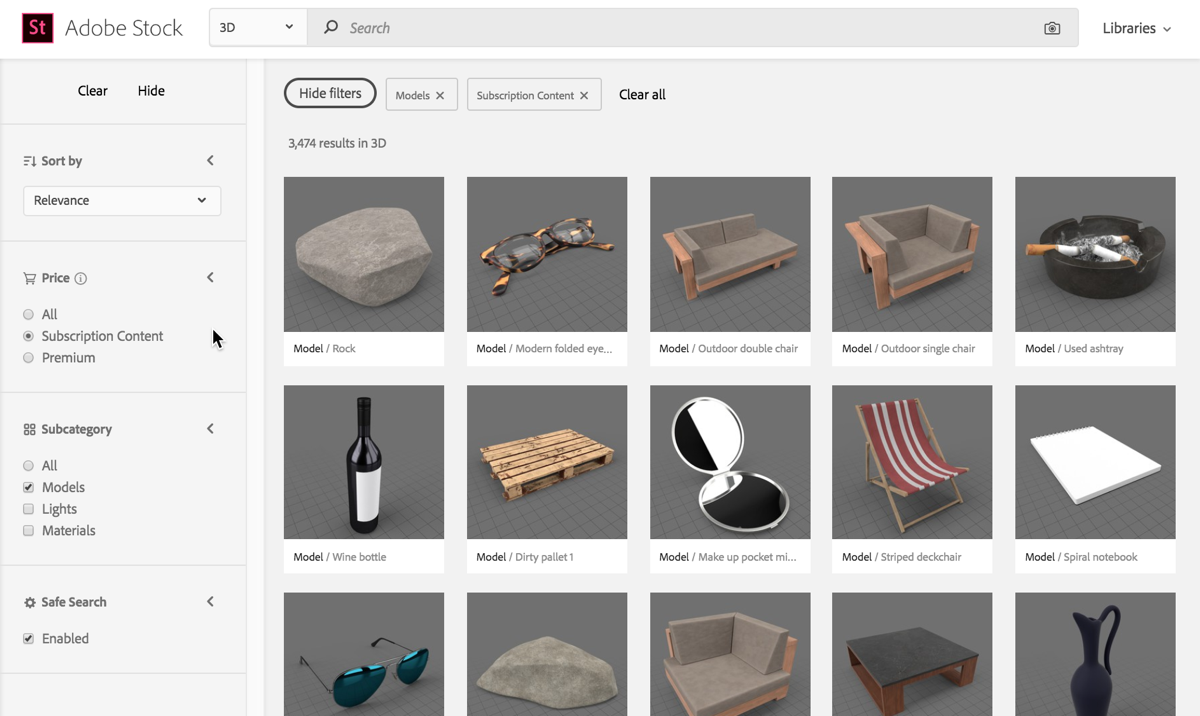This screenshot has height=716, width=1200.
Task: Check the Lights subcategory checkbox
Action: [29, 509]
